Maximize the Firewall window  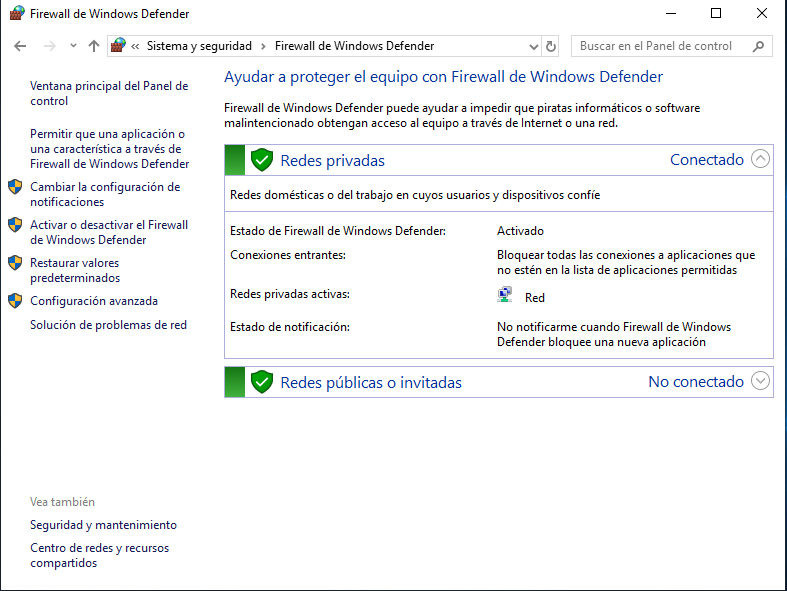click(716, 14)
